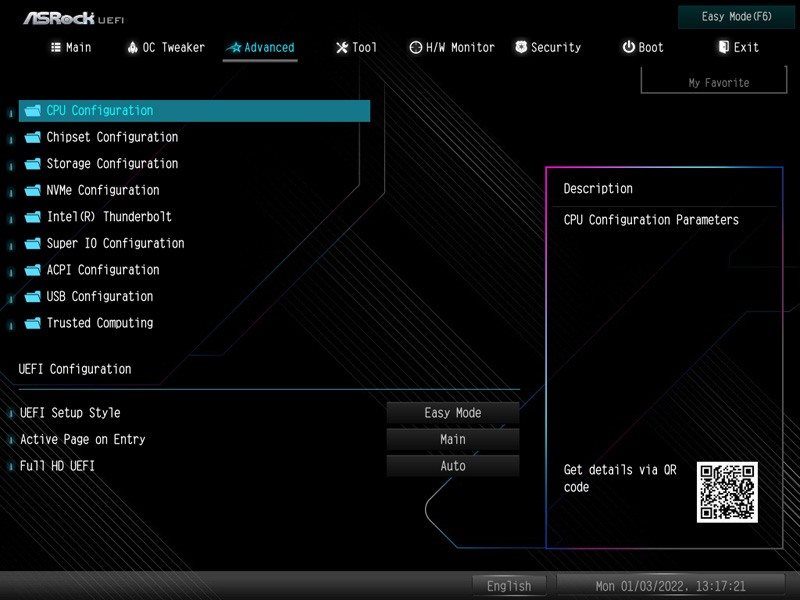800x600 pixels.
Task: Go to the Security tab
Action: [x=548, y=47]
